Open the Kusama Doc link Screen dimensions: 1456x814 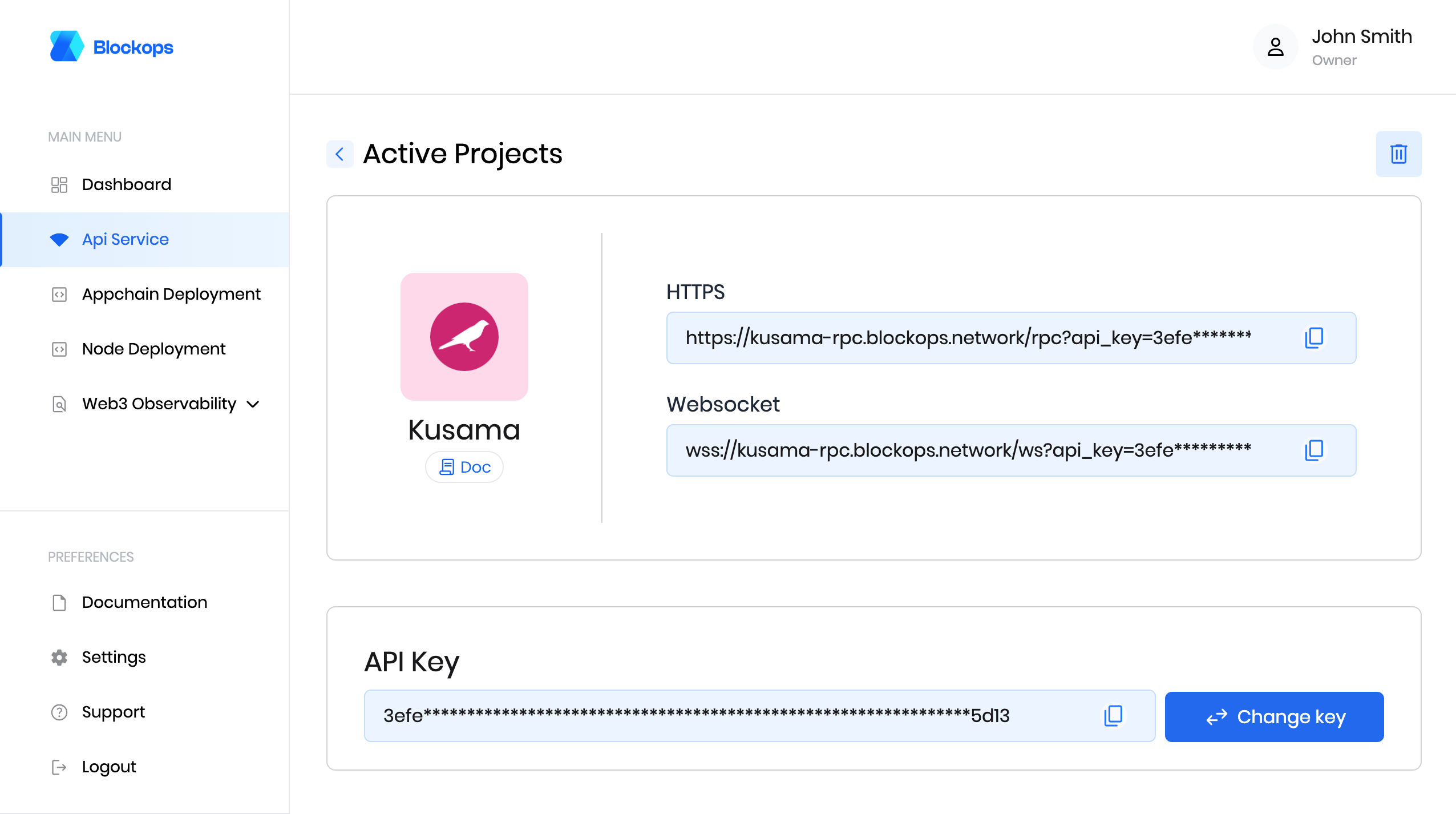click(464, 467)
